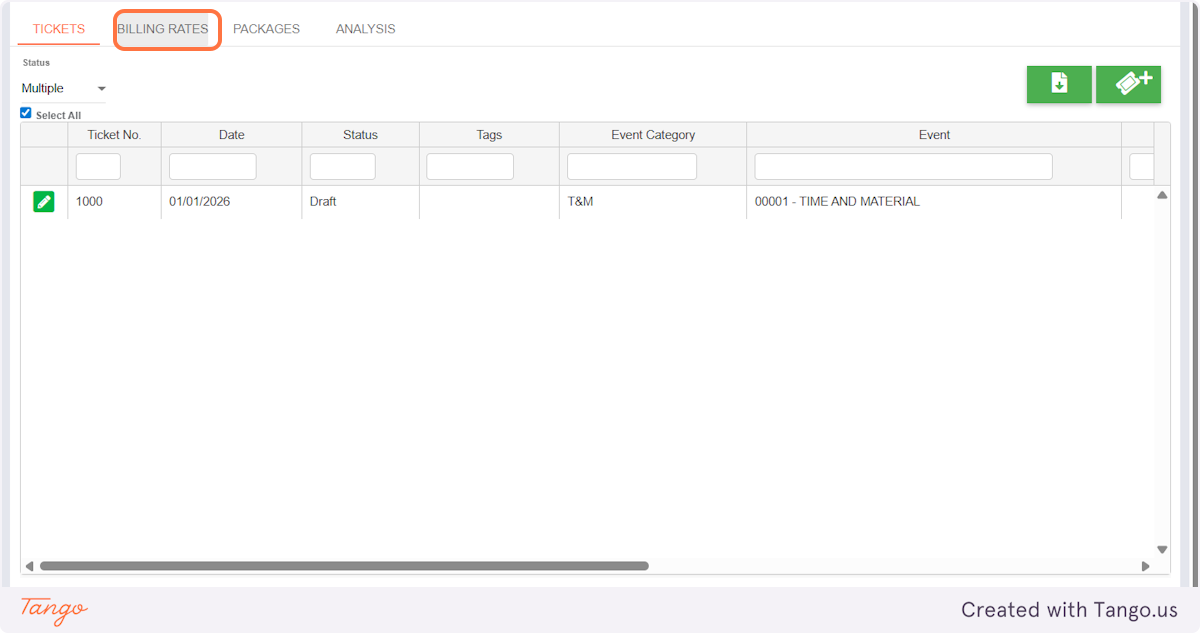Click the horizontal scrollbar right arrow
This screenshot has height=633, width=1200.
tap(1146, 566)
